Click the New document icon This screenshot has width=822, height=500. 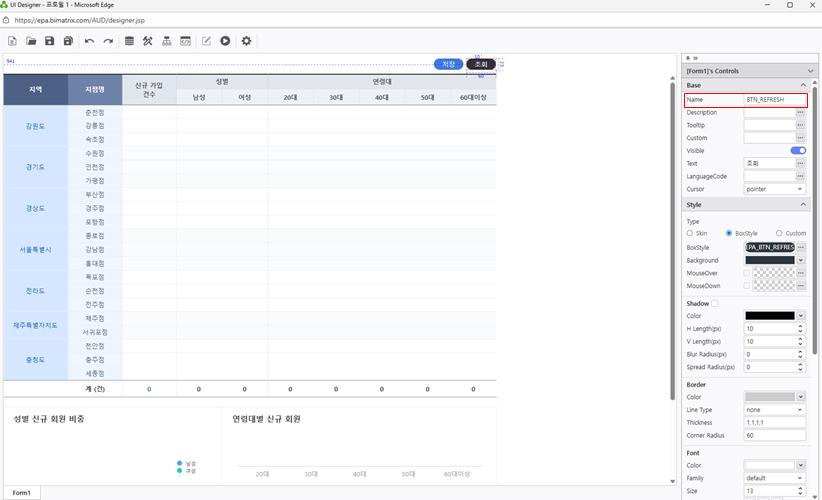click(x=13, y=41)
